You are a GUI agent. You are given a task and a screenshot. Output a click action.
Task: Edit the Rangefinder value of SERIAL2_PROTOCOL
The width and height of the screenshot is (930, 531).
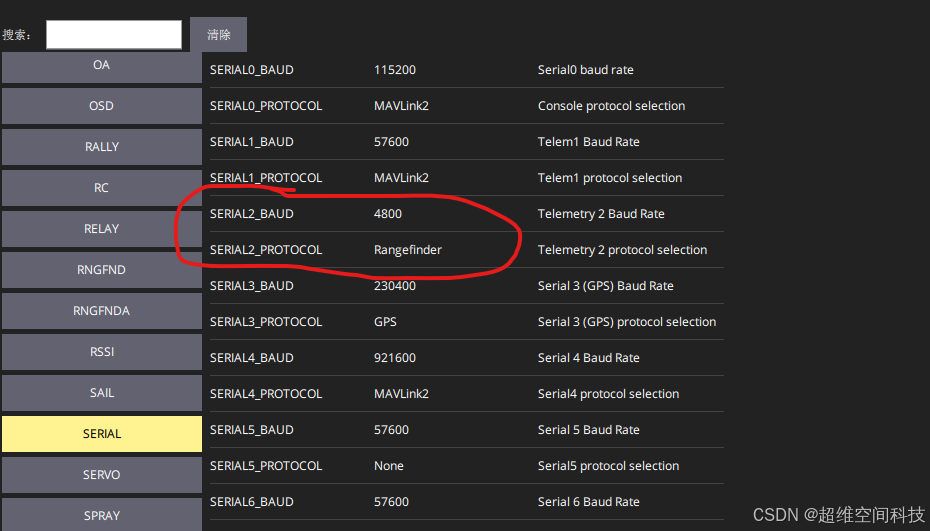coord(407,250)
